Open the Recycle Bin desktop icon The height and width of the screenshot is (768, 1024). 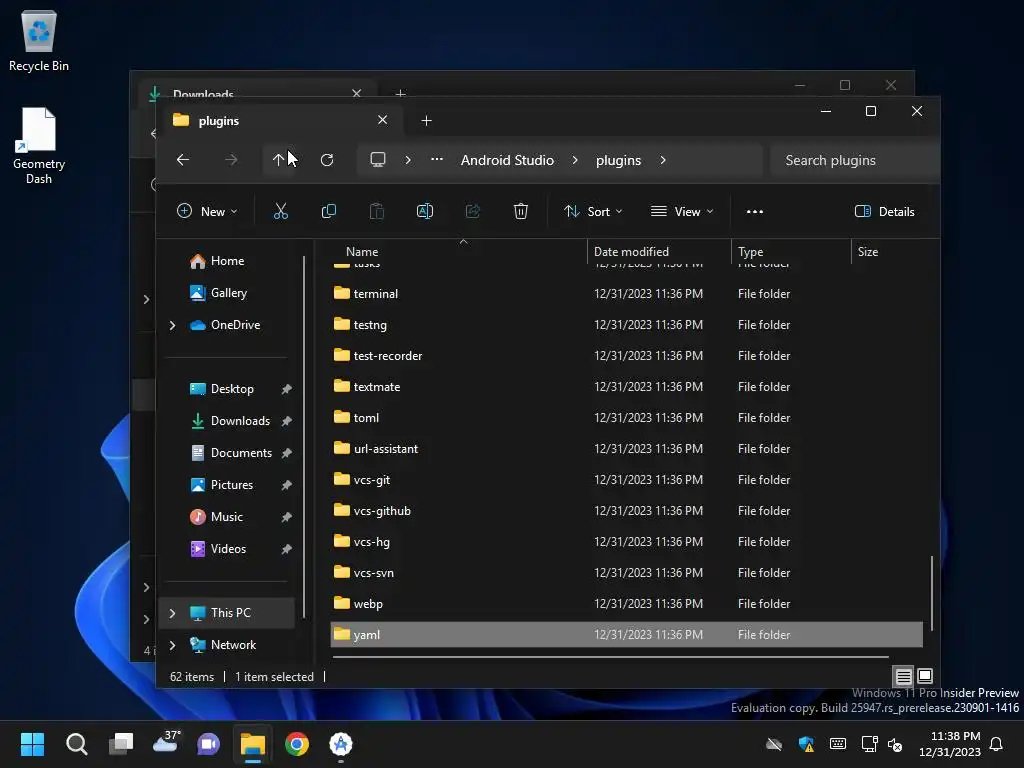(x=39, y=41)
